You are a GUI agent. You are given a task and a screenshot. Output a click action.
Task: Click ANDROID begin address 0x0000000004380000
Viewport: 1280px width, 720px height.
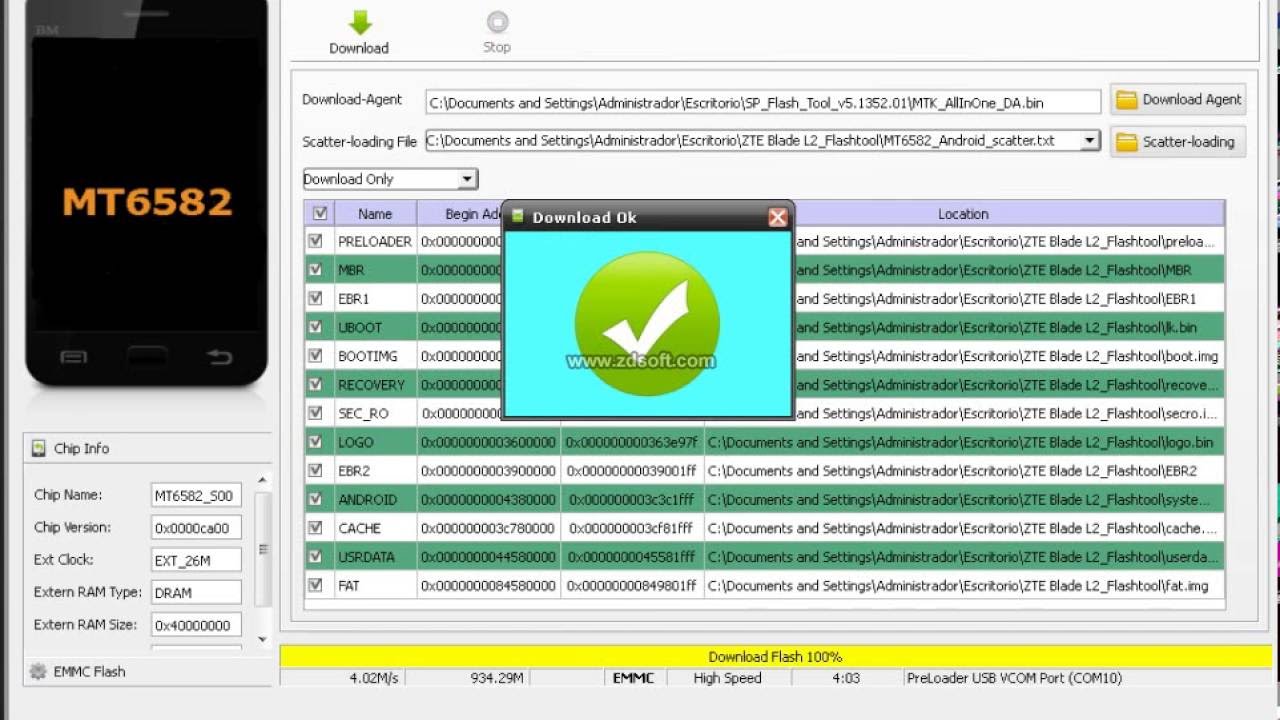[x=488, y=499]
